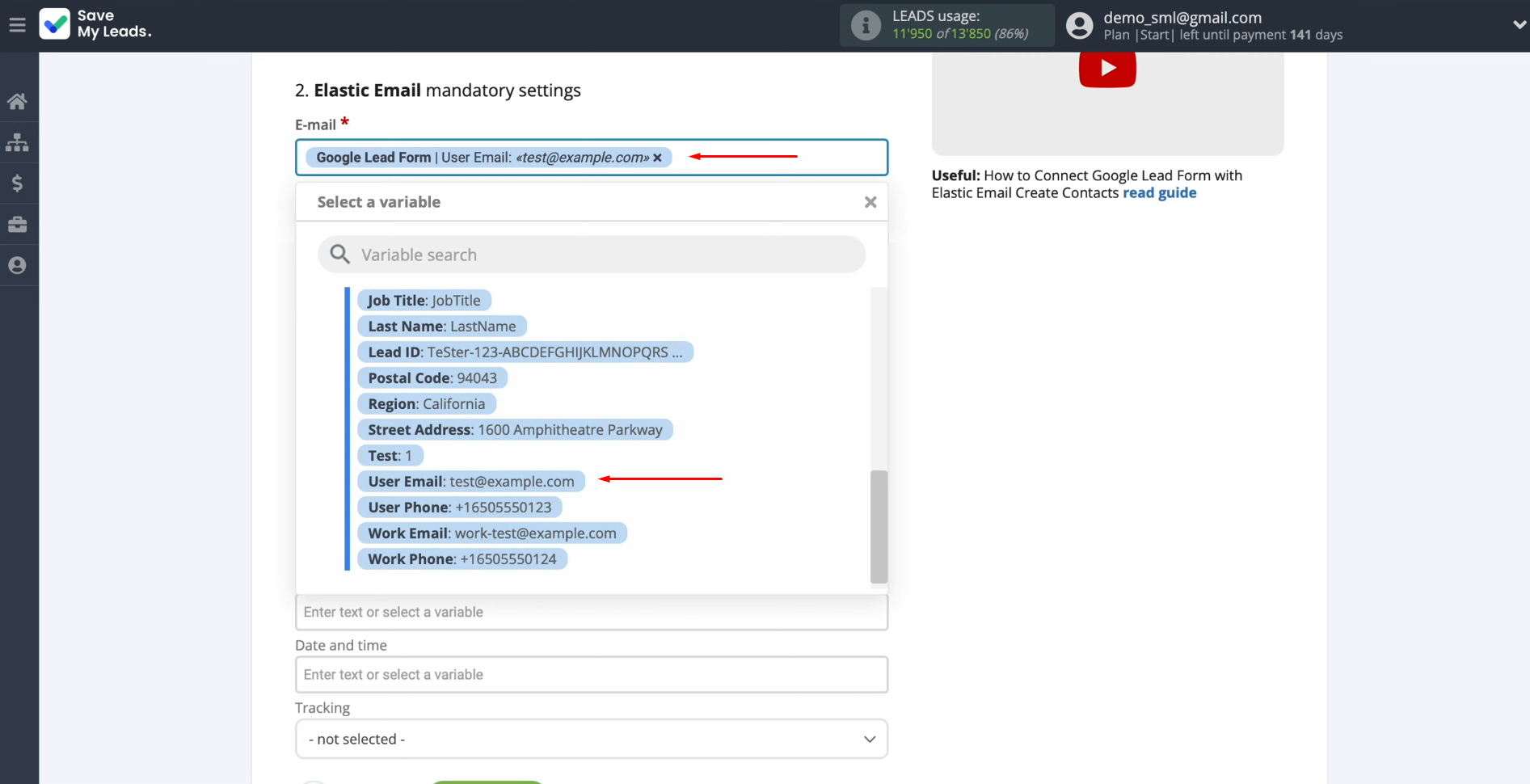This screenshot has width=1530, height=784.
Task: Select the Last Name variable
Action: click(x=442, y=327)
